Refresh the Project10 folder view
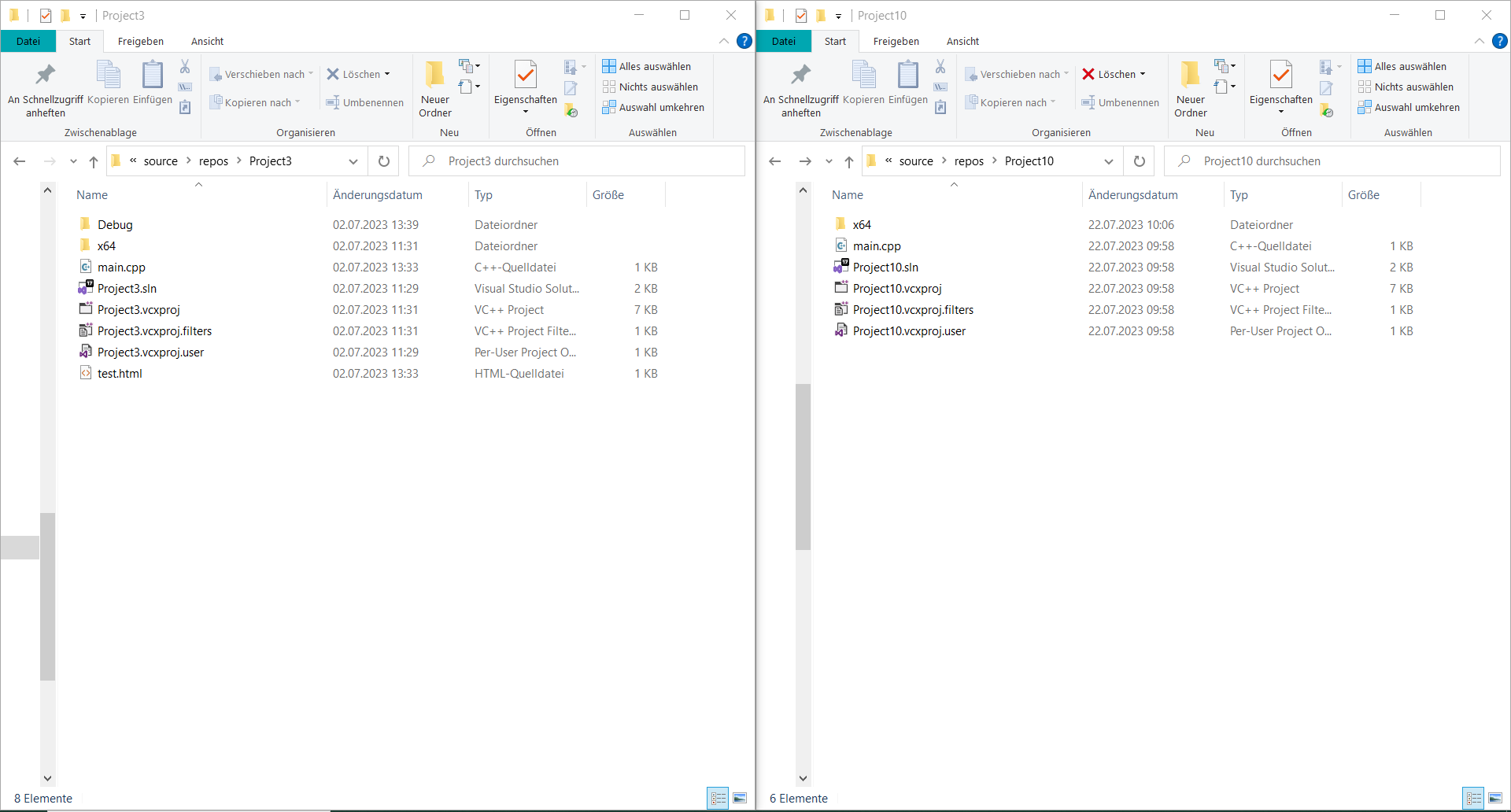Image resolution: width=1511 pixels, height=812 pixels. click(x=1139, y=161)
